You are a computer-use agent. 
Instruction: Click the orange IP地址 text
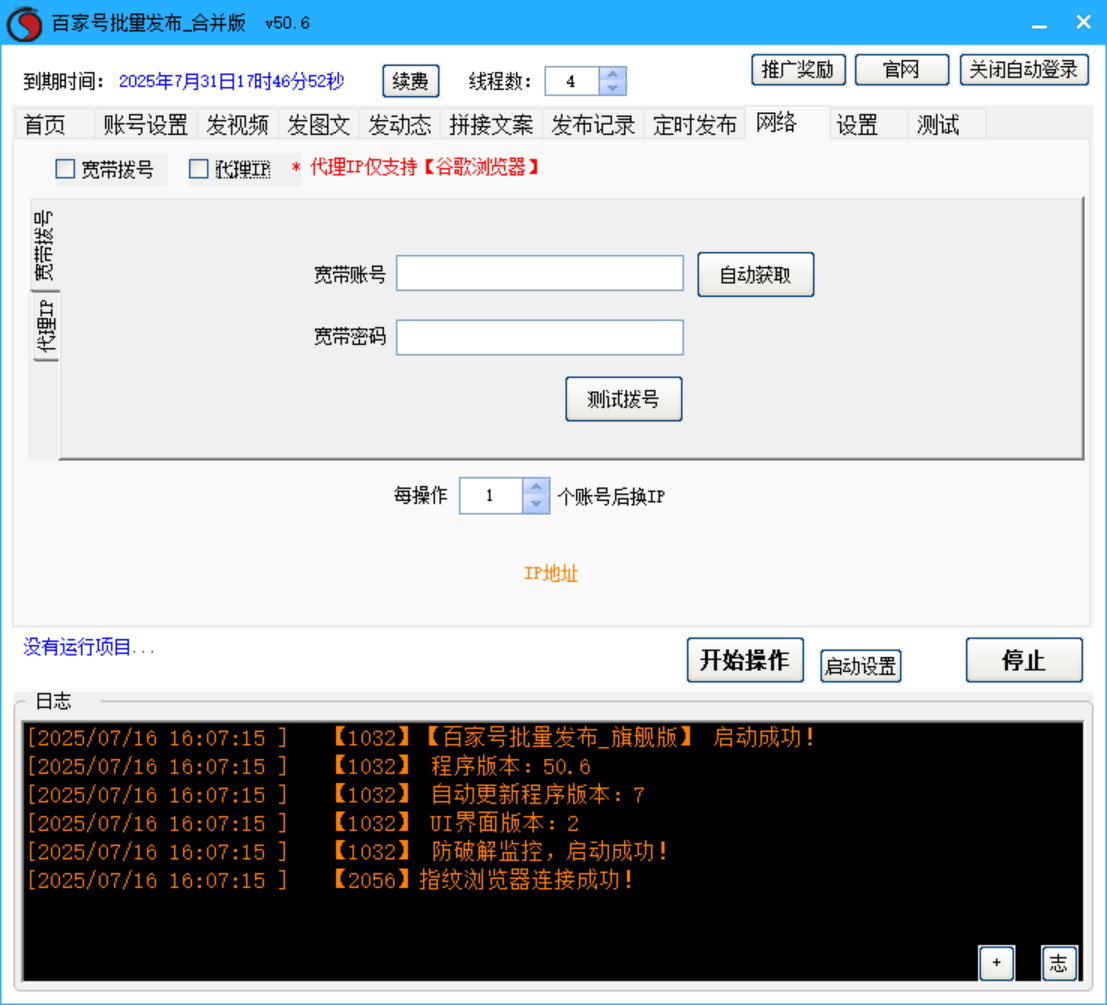pos(551,574)
